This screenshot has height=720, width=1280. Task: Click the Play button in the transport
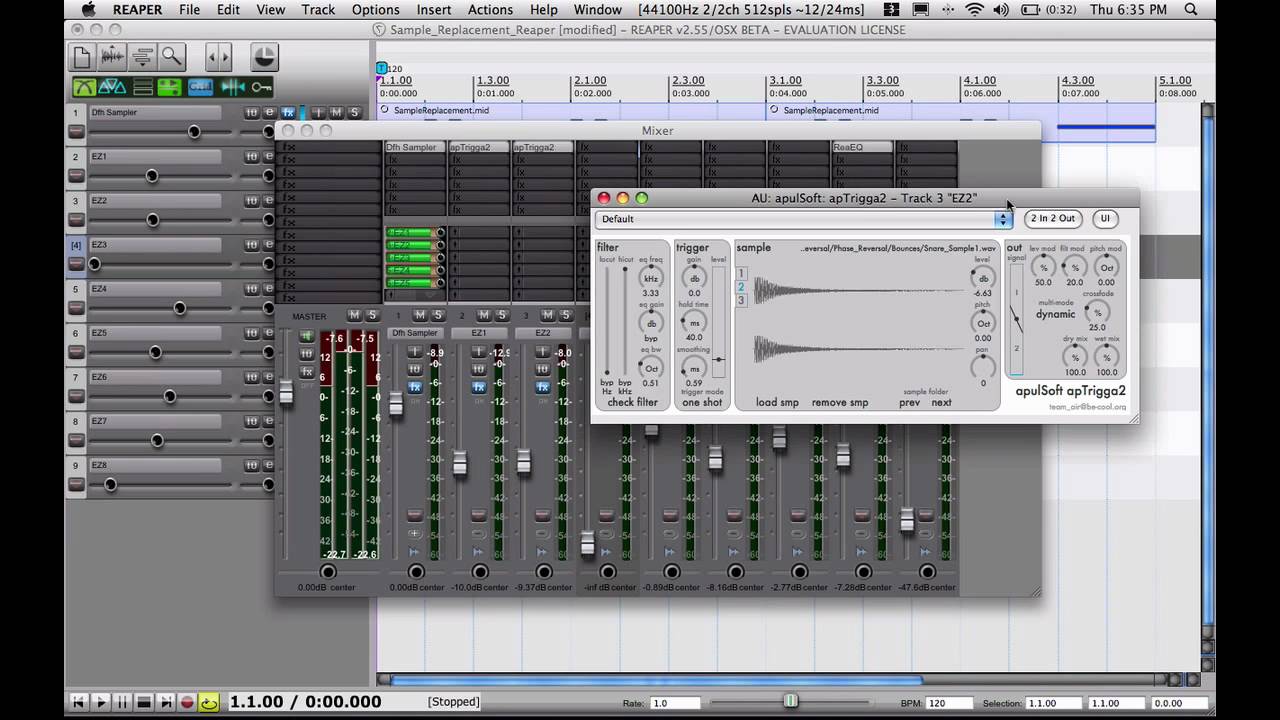tap(100, 703)
